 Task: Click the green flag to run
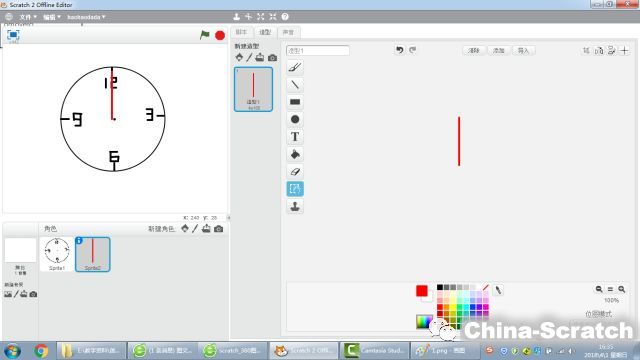tap(204, 35)
